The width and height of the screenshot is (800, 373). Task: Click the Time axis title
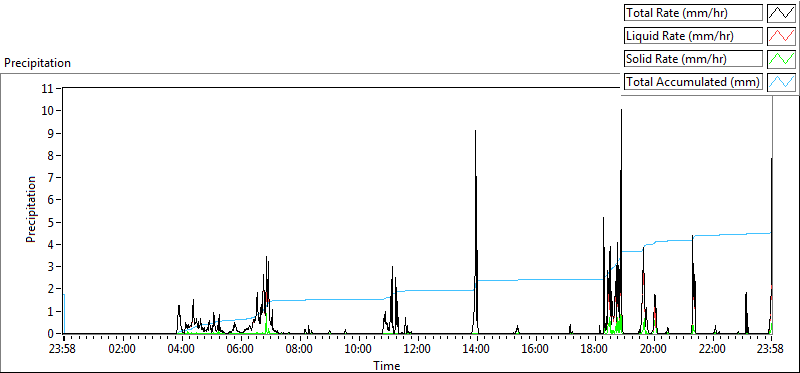pos(387,365)
